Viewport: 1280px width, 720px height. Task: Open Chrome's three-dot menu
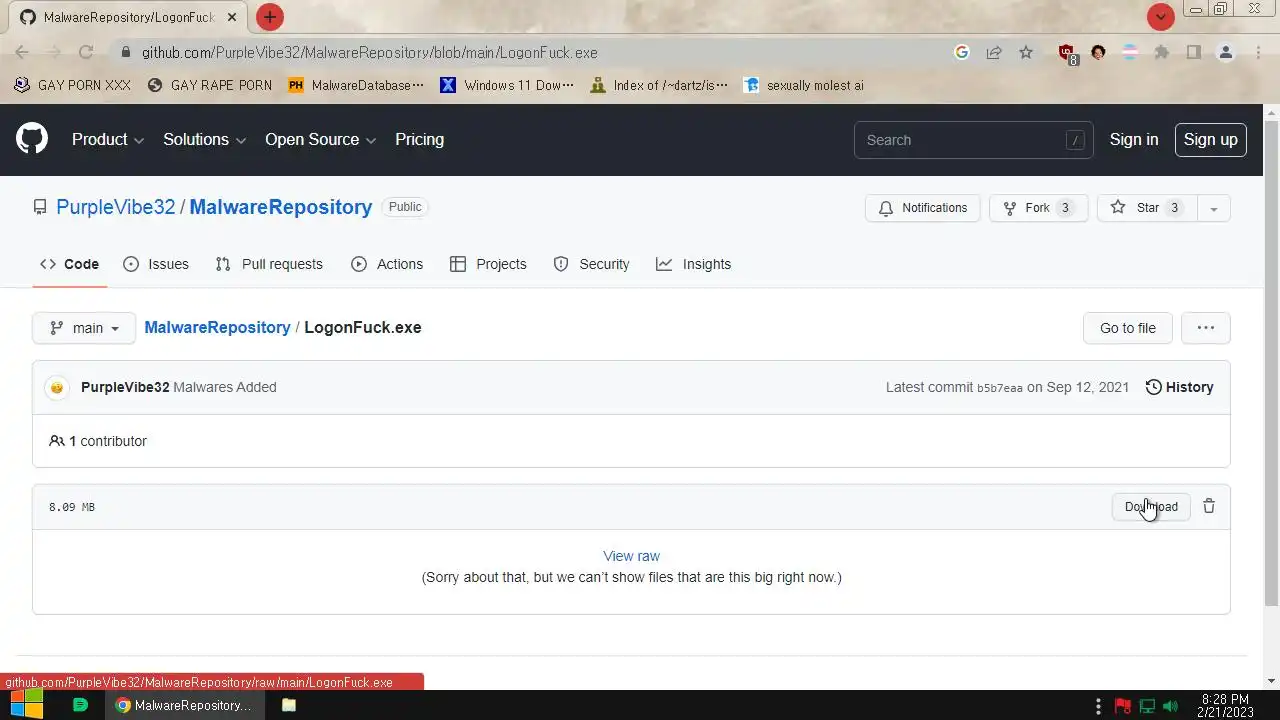coord(1258,52)
